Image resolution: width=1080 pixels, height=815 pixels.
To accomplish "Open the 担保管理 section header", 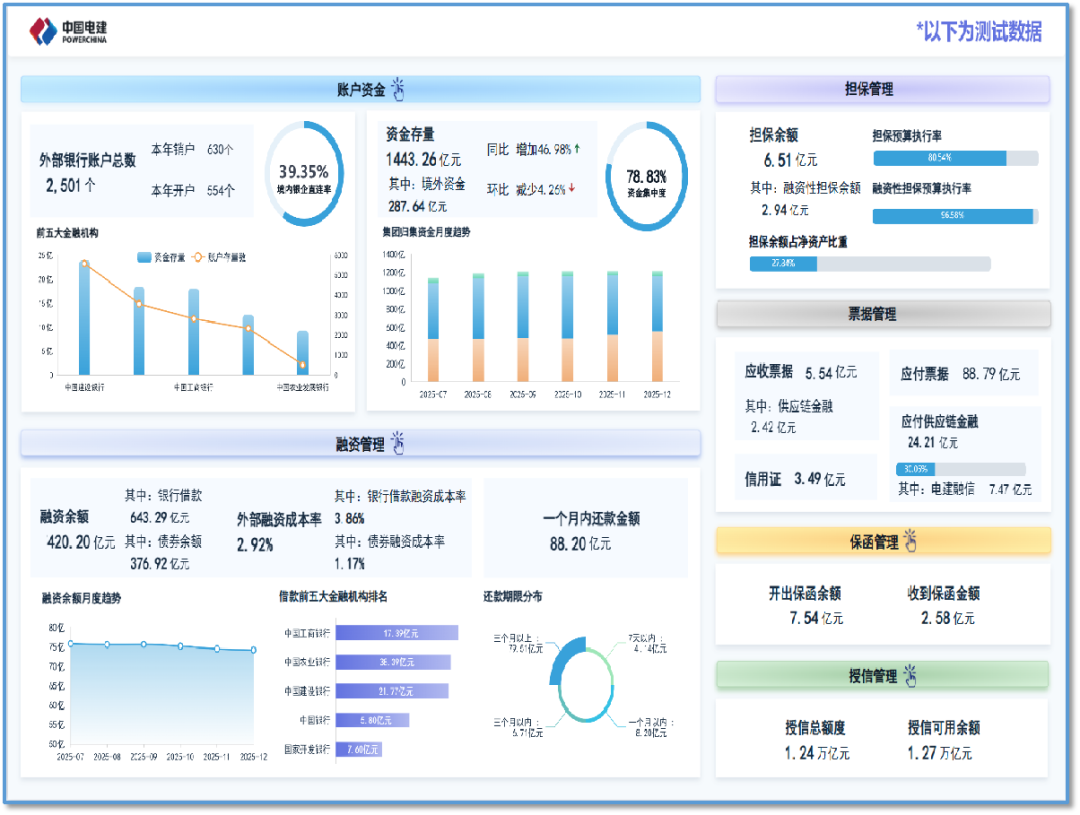I will 882,89.
